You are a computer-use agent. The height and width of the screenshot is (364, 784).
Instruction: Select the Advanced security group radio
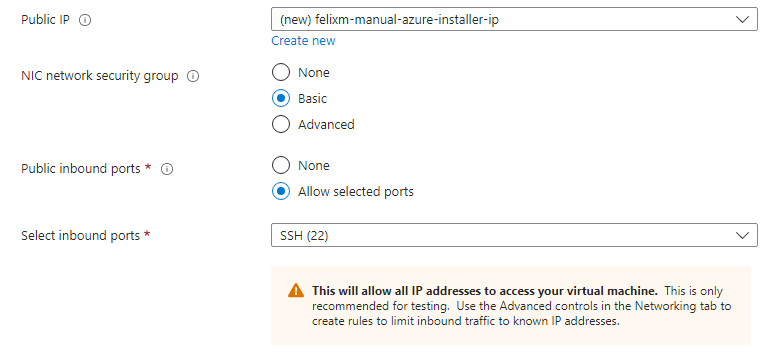[x=281, y=124]
